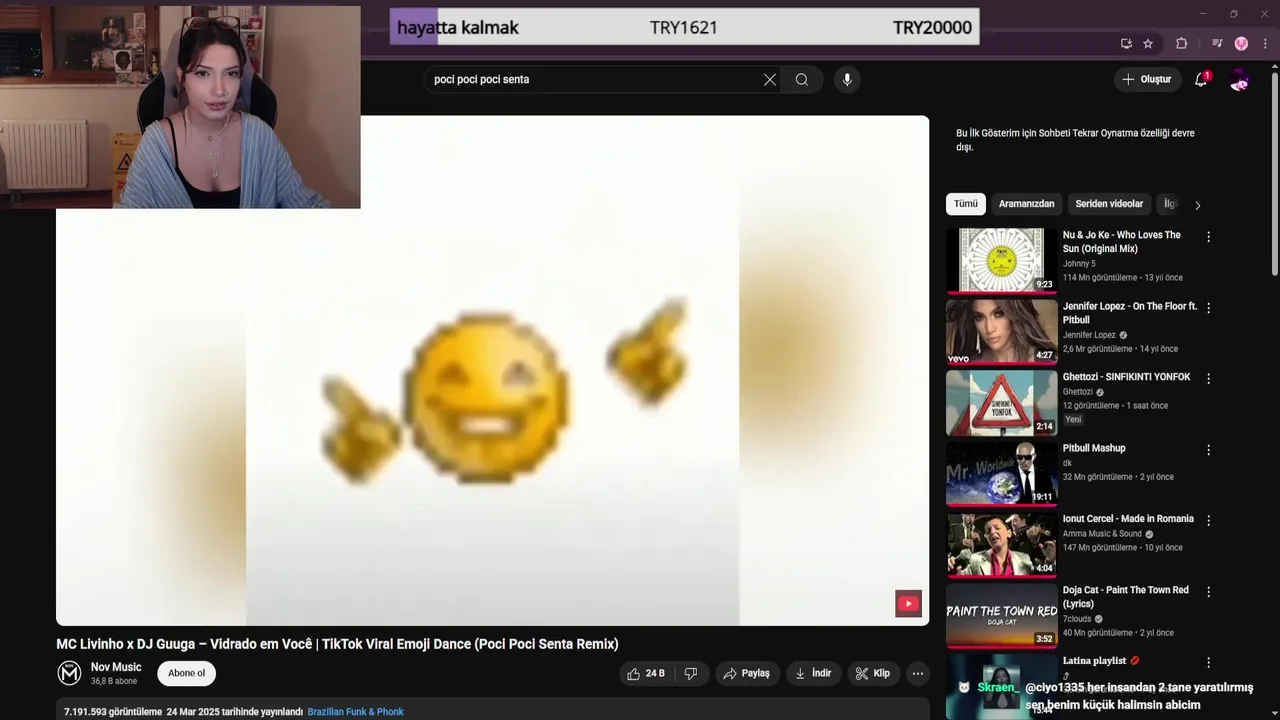Select the Tümü filter chip

tap(966, 204)
